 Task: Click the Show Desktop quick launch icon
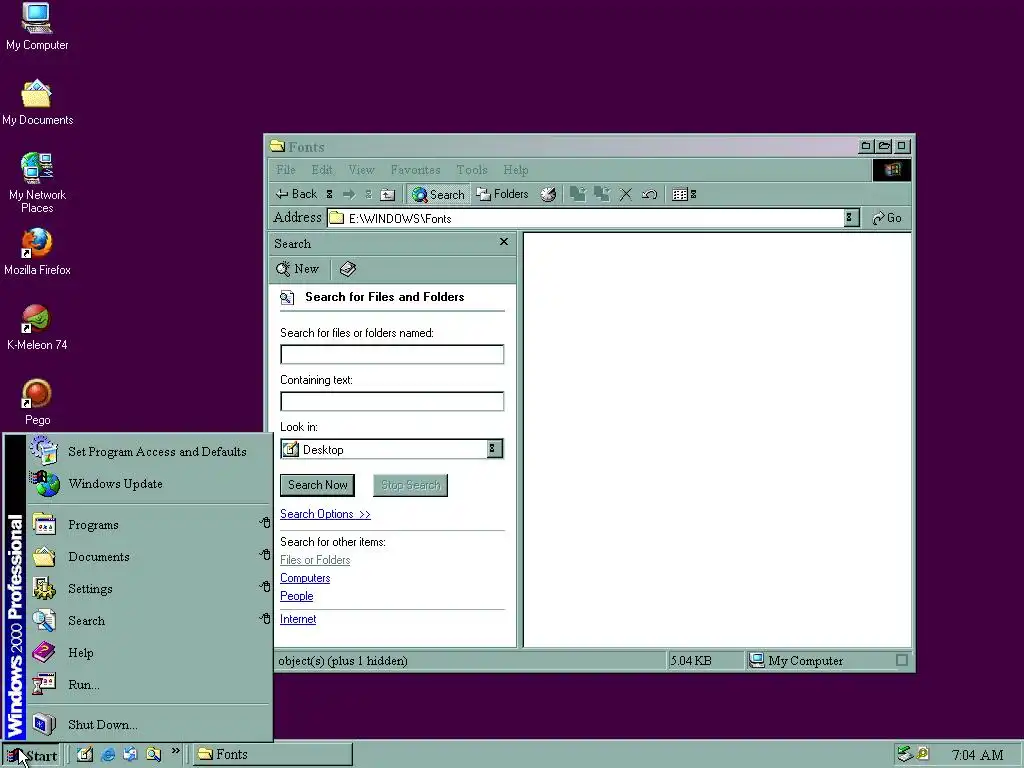click(84, 754)
